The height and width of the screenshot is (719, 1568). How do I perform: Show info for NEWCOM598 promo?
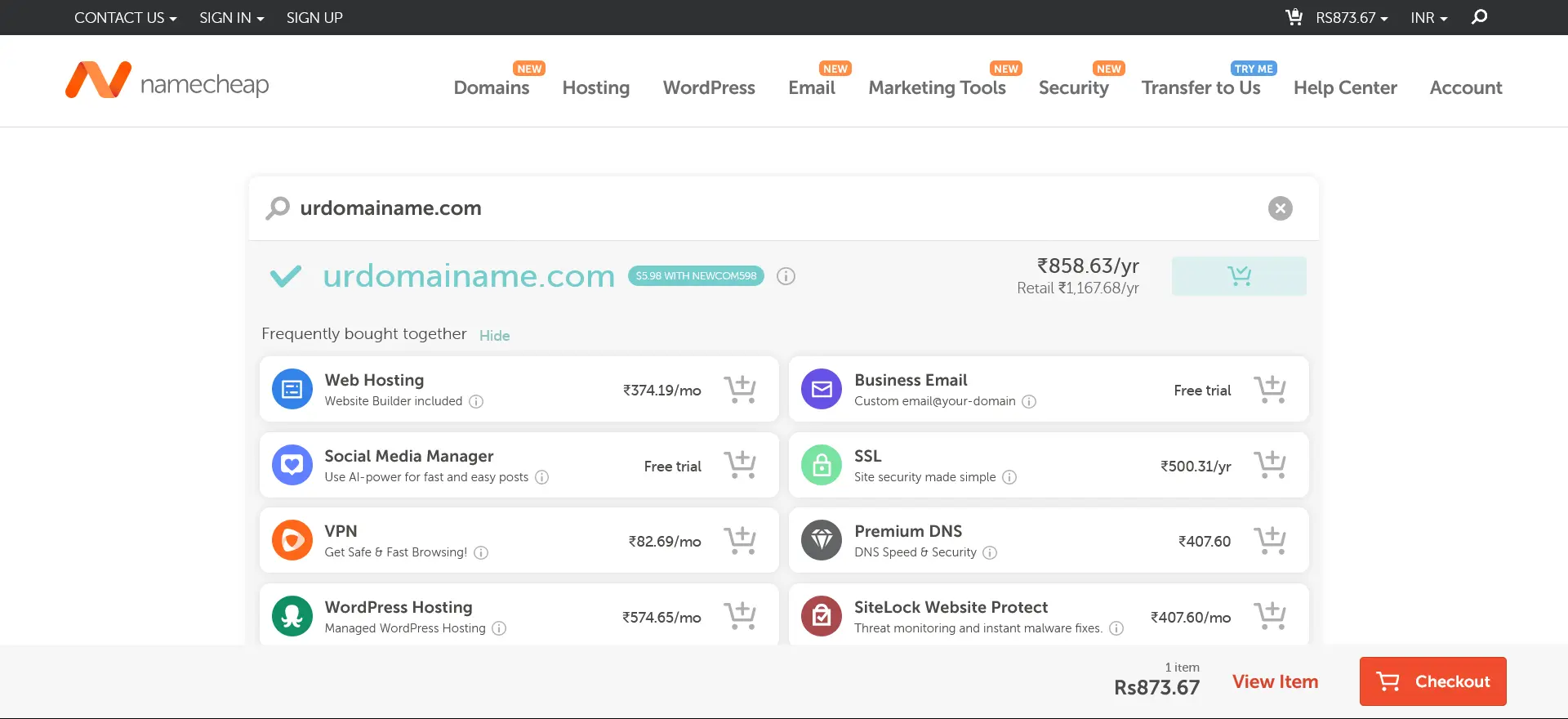(x=786, y=276)
